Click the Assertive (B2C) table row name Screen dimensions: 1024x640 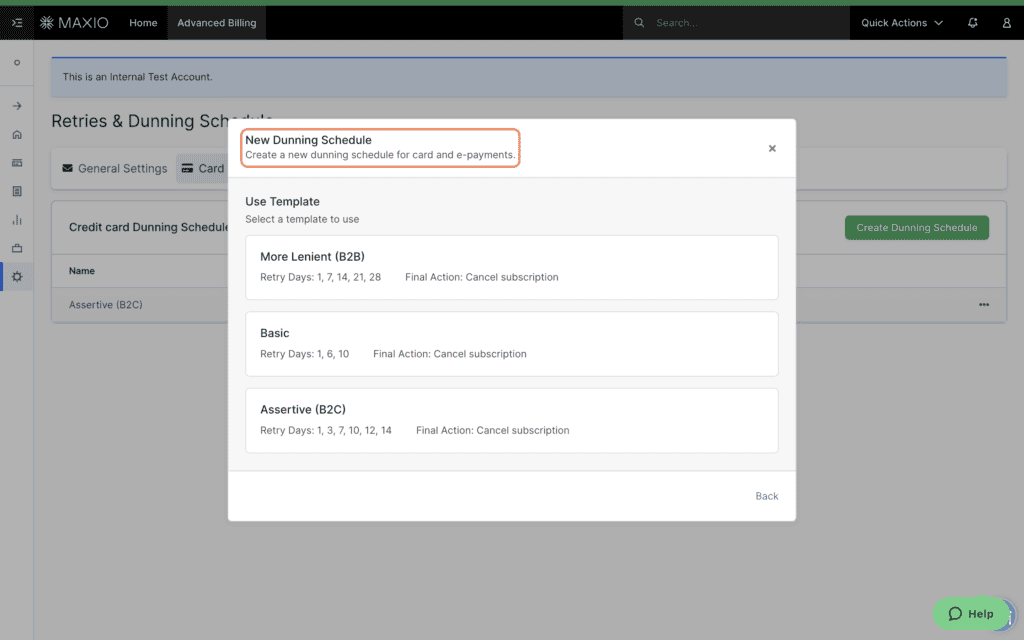pos(106,304)
